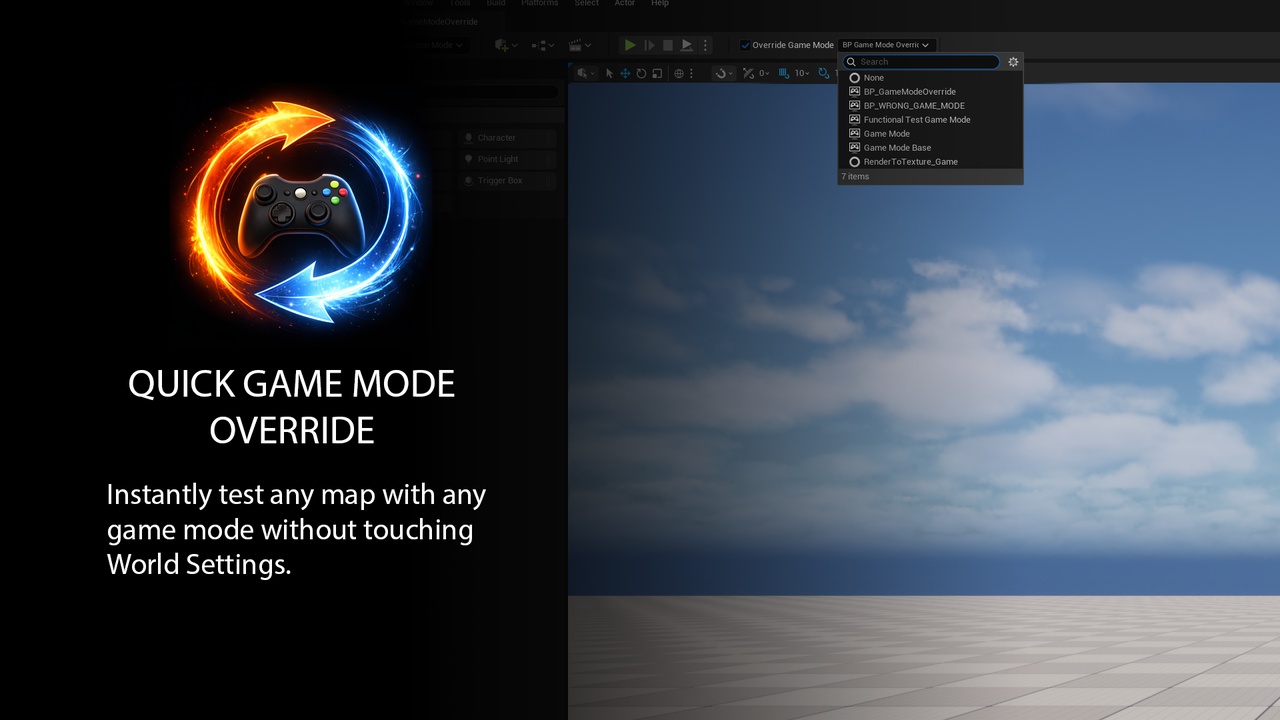Toggle grid location snapping icon
This screenshot has height=720, width=1280.
point(784,73)
